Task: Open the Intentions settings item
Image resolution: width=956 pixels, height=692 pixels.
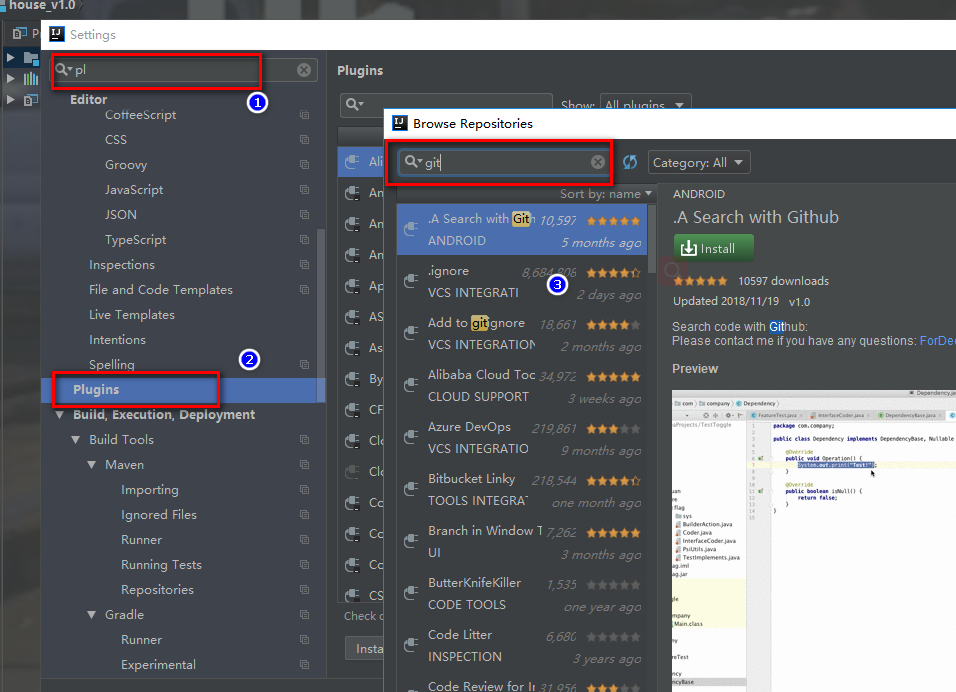Action: [117, 340]
